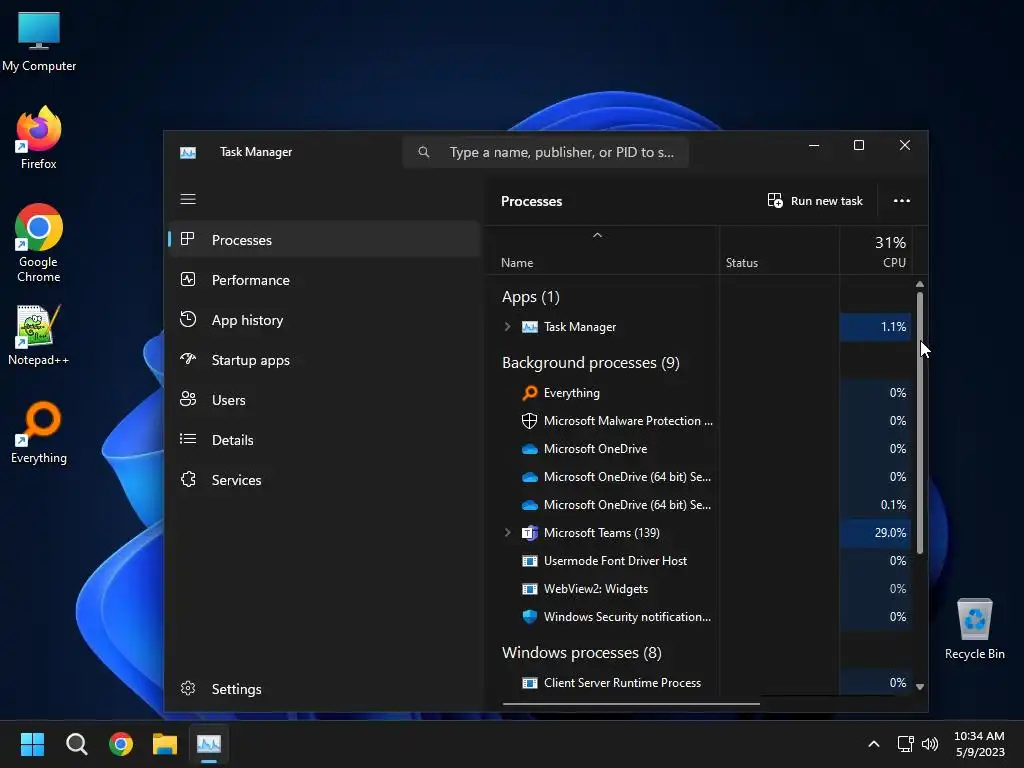Image resolution: width=1024 pixels, height=768 pixels.
Task: Open the hamburger navigation menu in Task Manager
Action: 187,199
